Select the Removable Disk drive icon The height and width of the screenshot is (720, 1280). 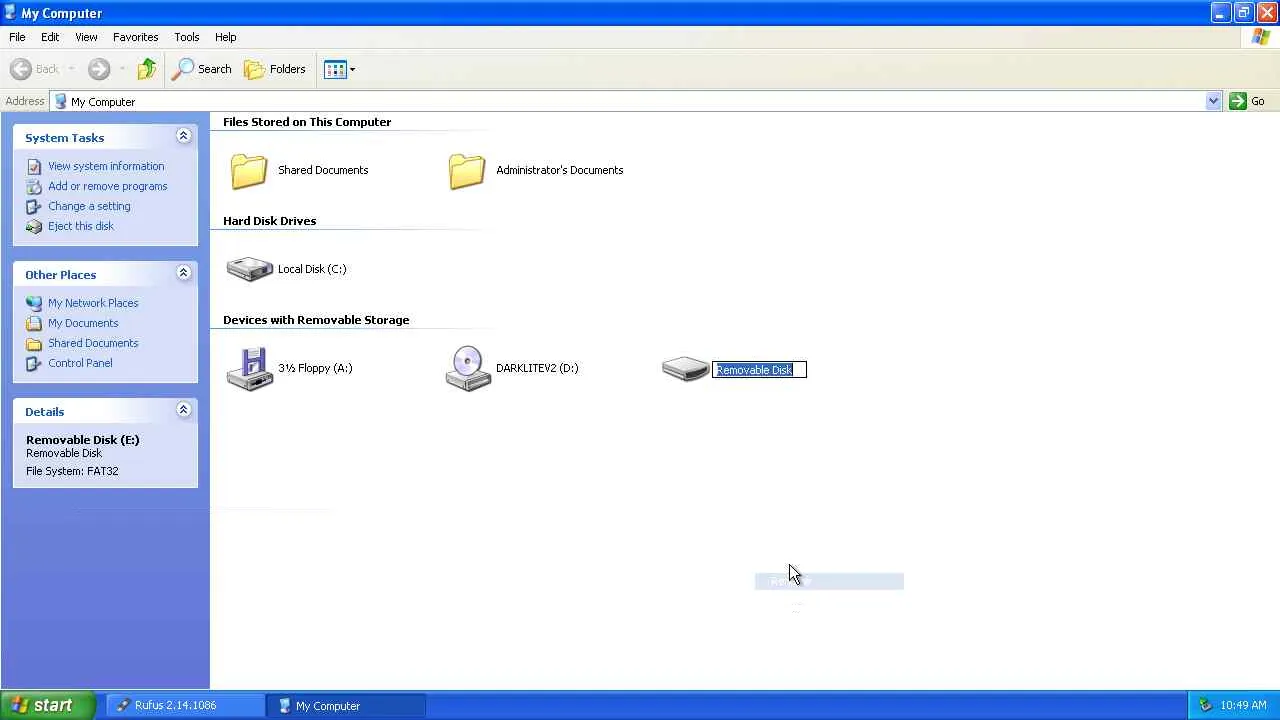[x=686, y=369]
